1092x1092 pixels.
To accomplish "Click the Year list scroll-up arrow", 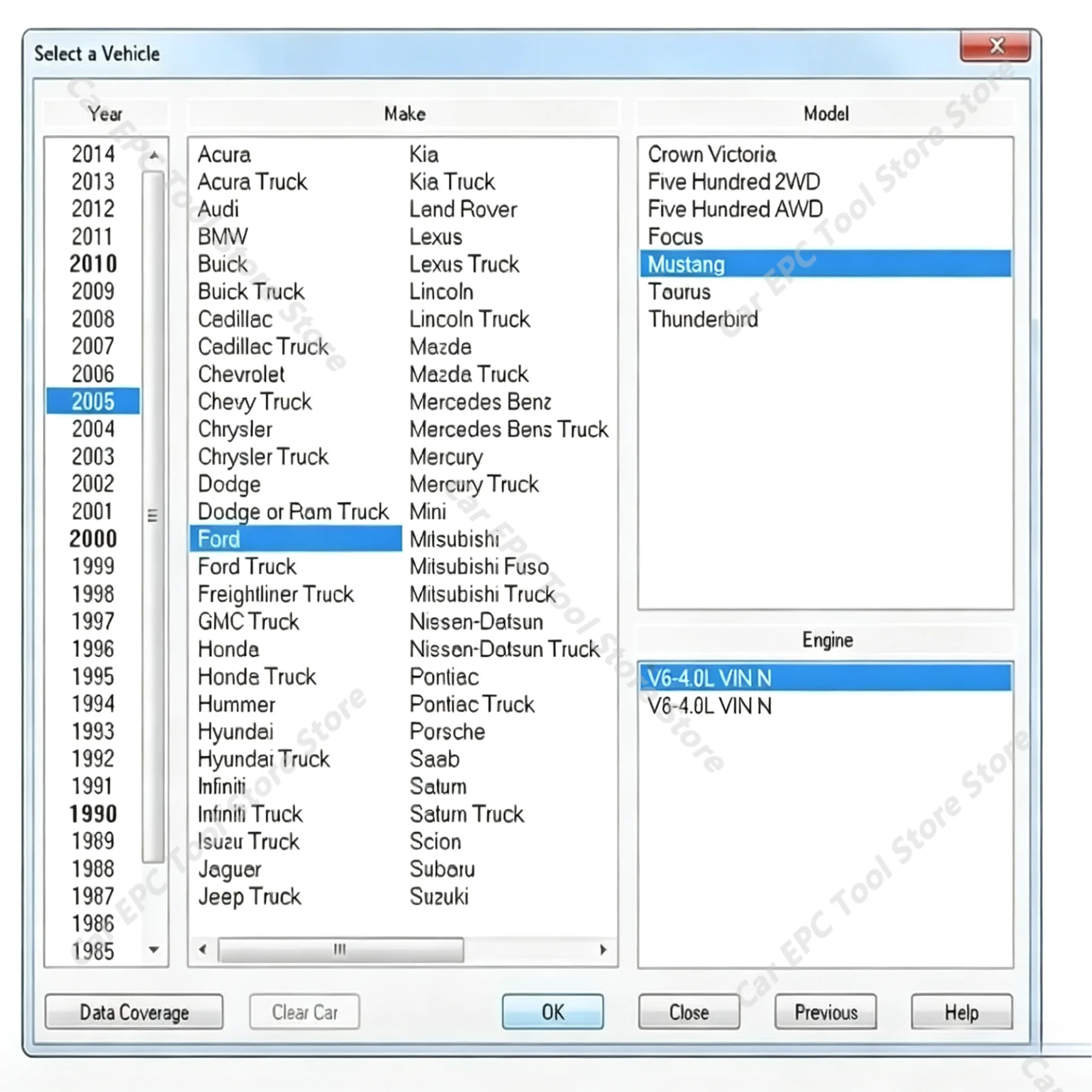I will 154,155.
